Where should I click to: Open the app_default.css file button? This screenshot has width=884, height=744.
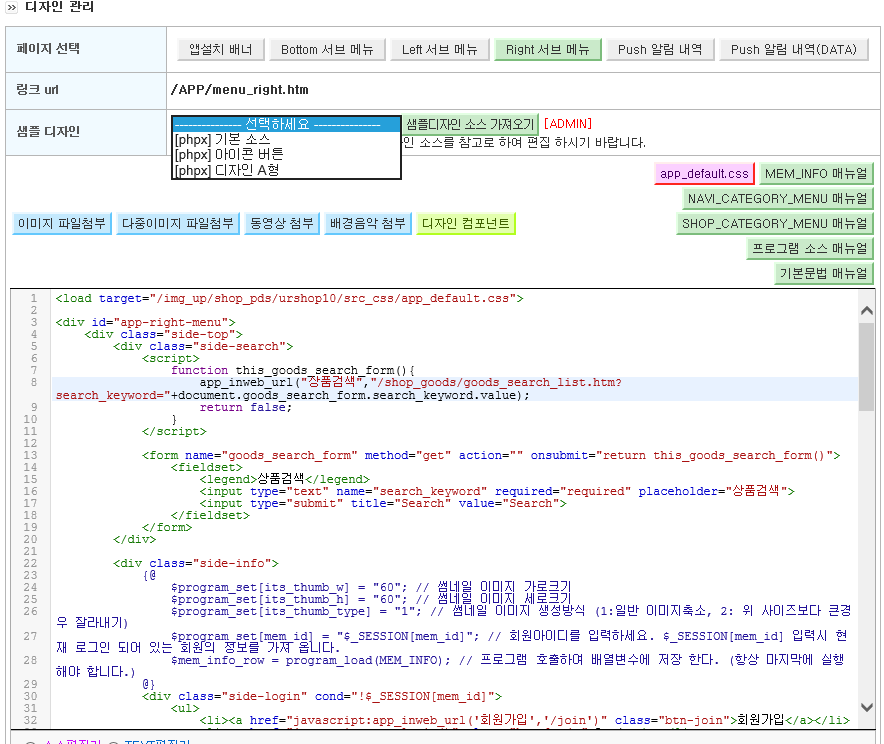point(704,174)
